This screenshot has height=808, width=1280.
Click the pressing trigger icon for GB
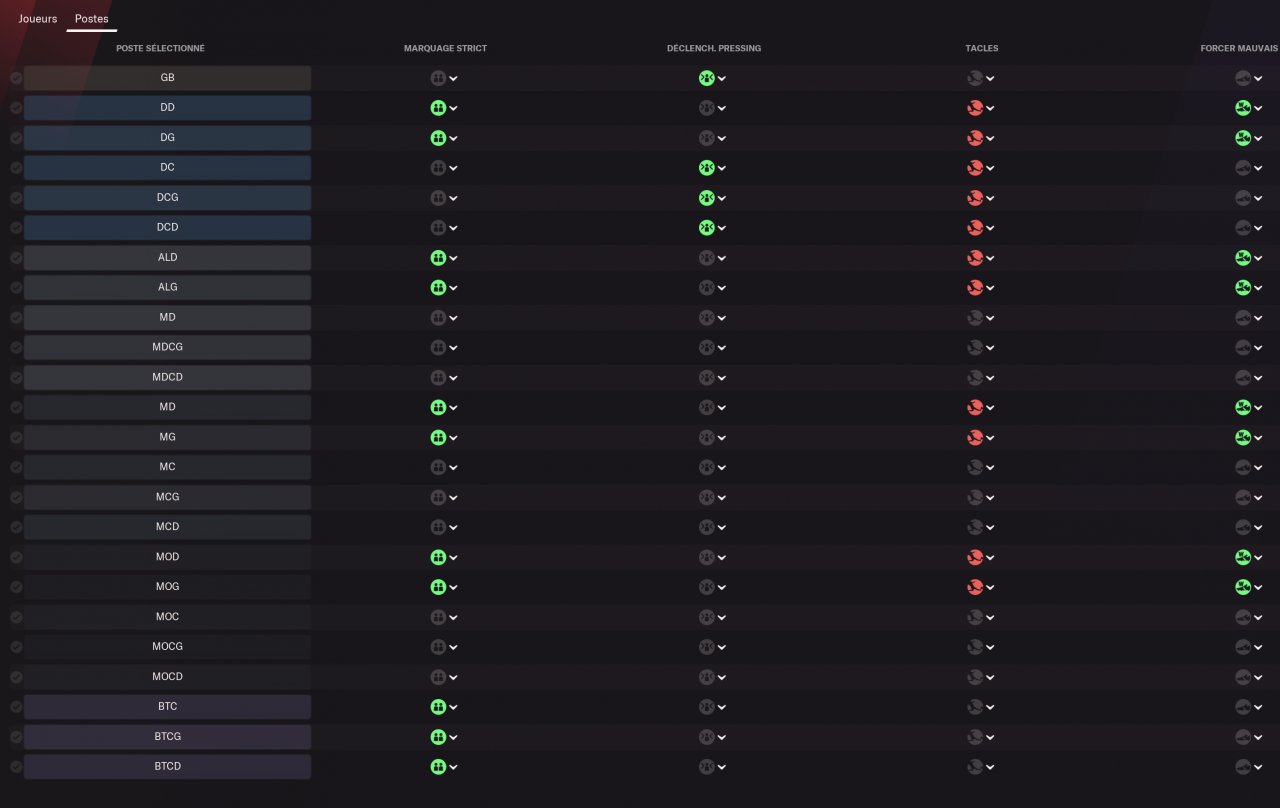[707, 78]
